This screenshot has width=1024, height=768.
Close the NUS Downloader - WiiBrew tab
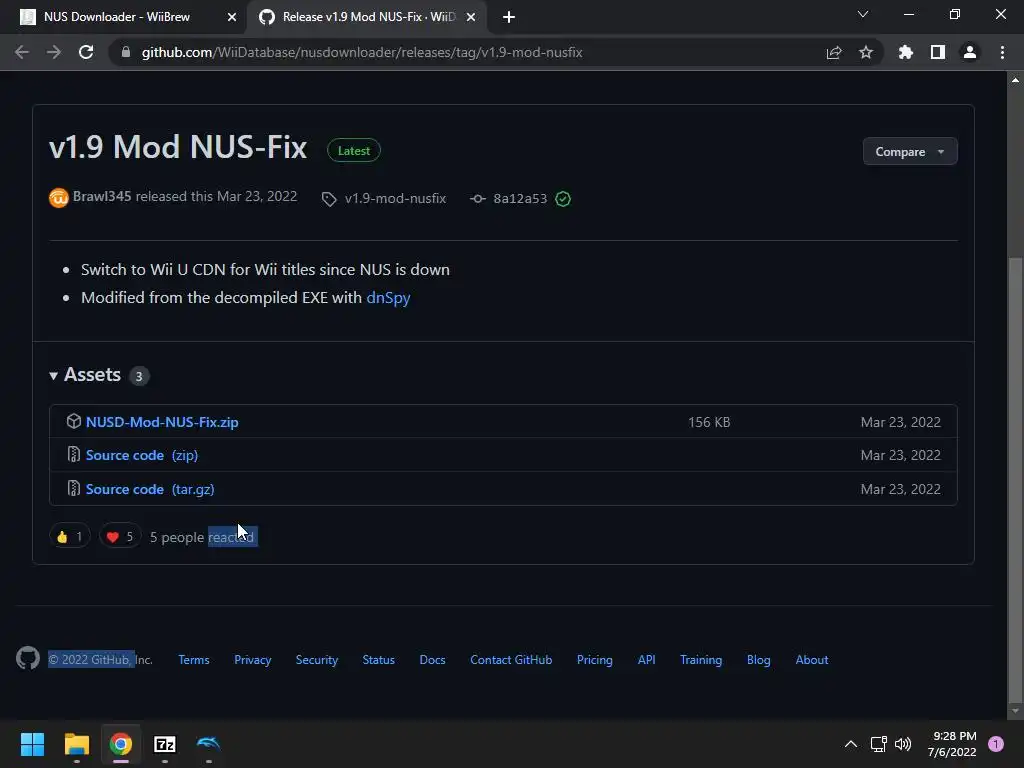tap(232, 18)
